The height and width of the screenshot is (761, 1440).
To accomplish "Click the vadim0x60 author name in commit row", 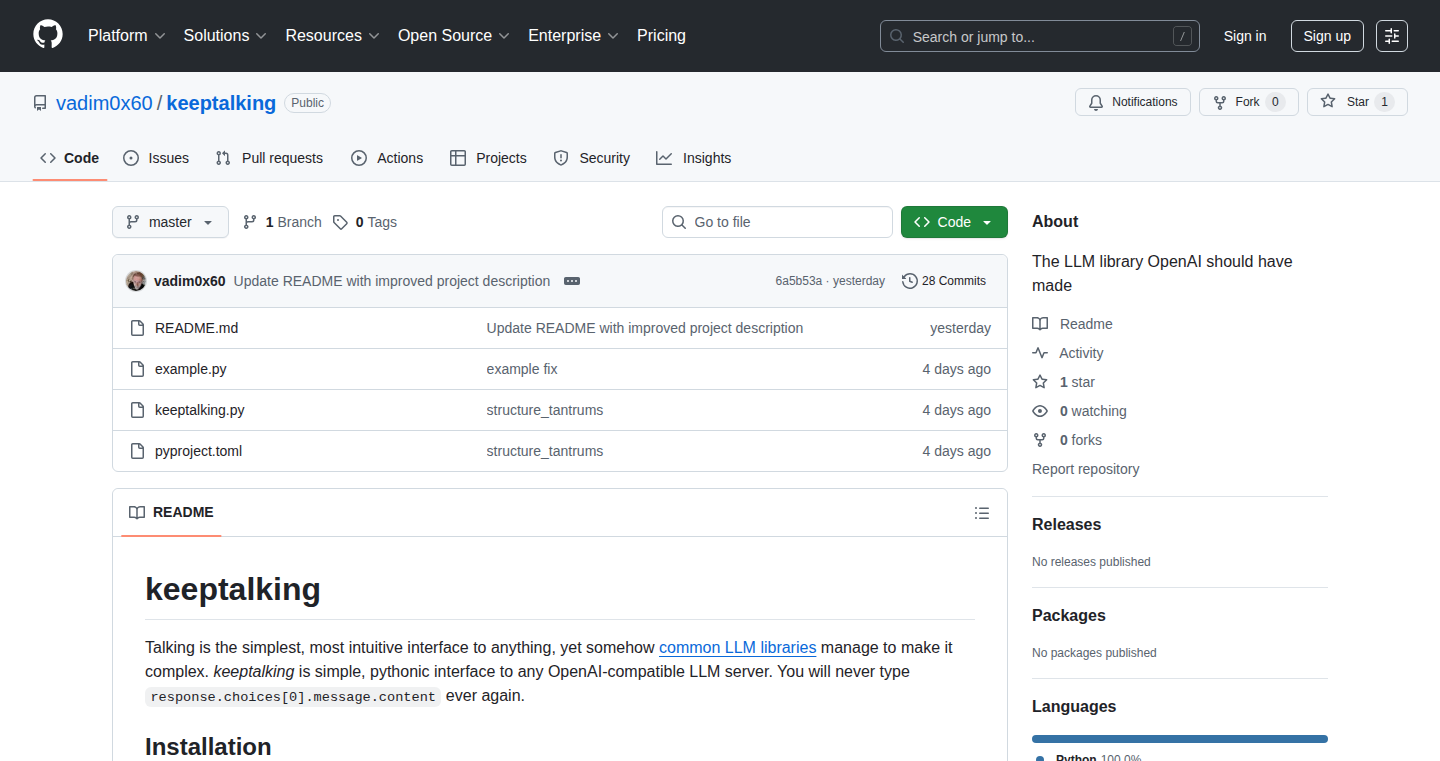I will coord(190,281).
